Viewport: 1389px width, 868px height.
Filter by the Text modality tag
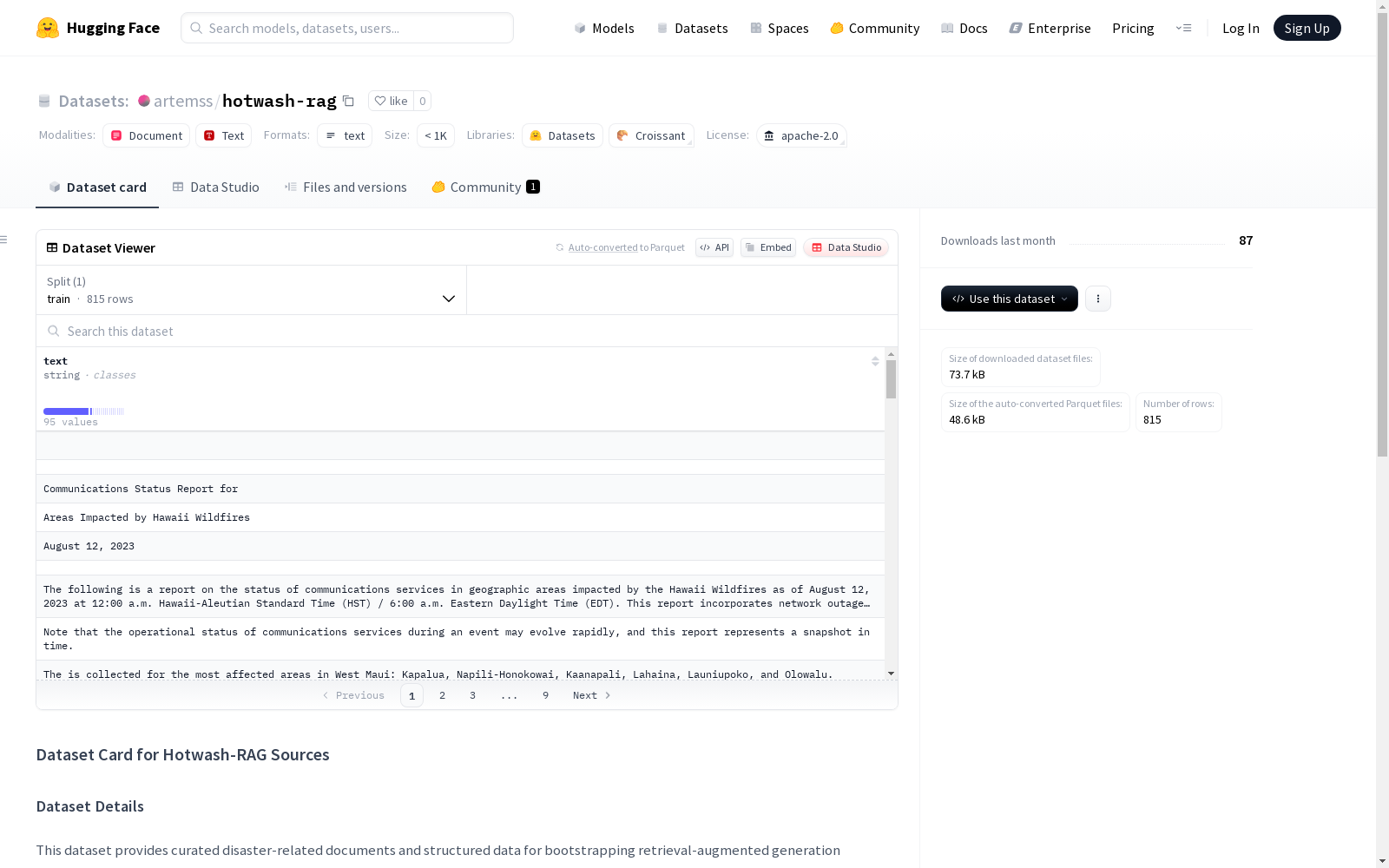click(x=224, y=135)
